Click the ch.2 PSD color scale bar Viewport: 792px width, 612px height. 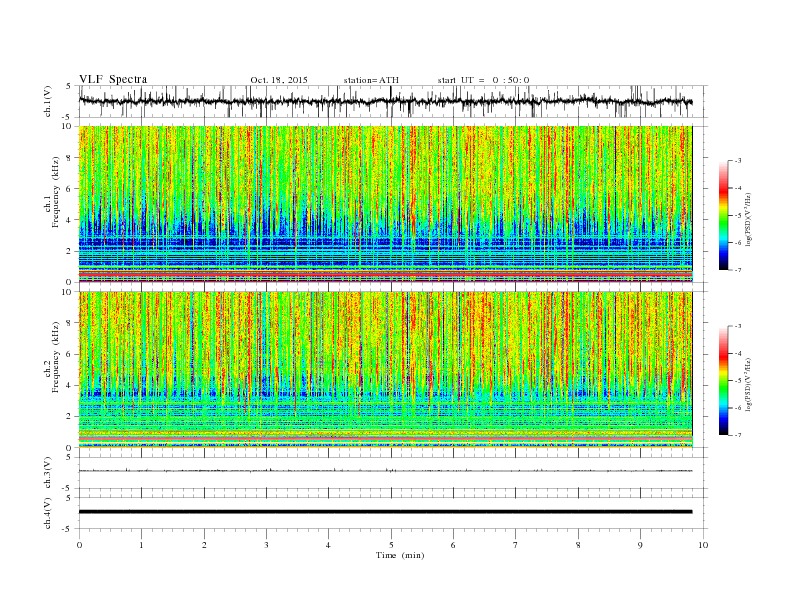coord(724,381)
